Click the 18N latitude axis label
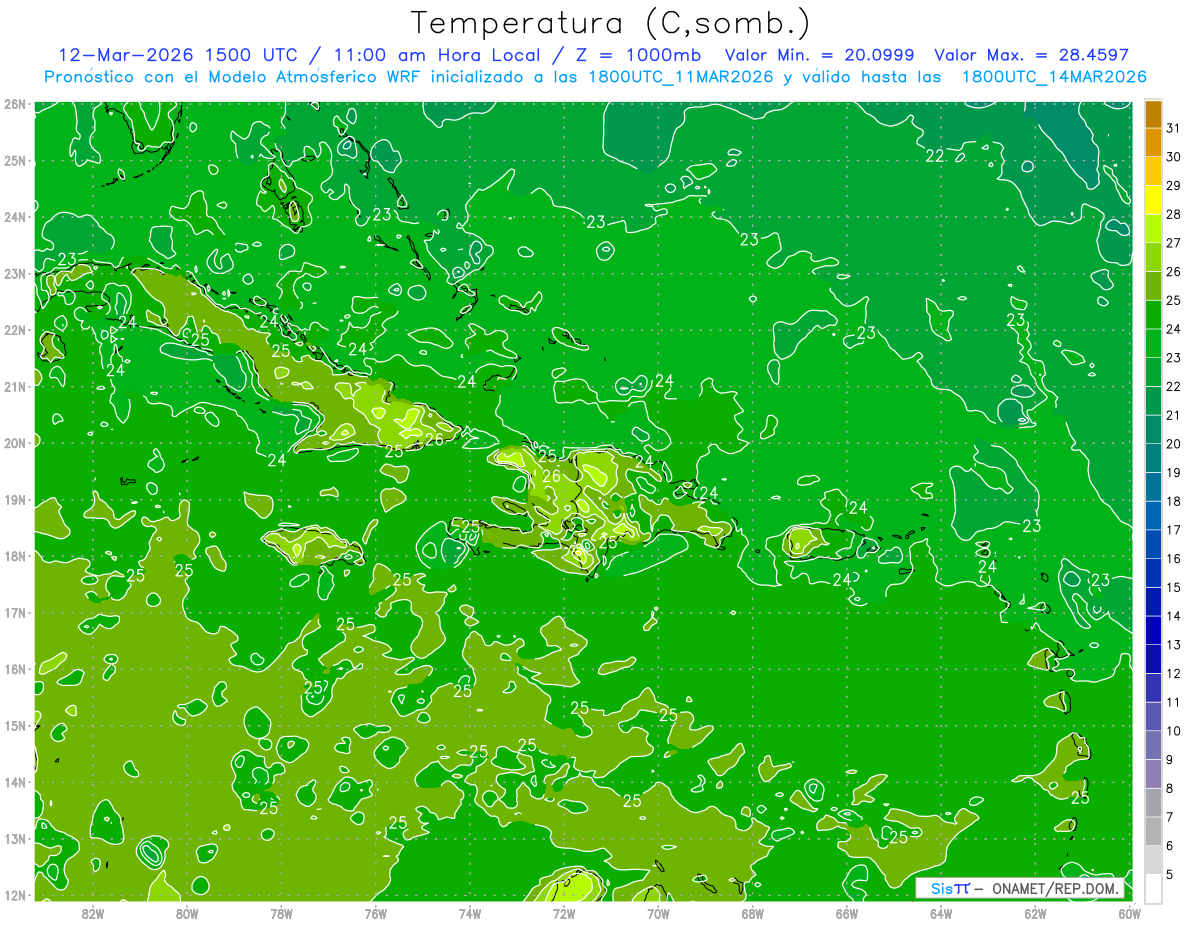This screenshot has height=927, width=1200. point(14,556)
